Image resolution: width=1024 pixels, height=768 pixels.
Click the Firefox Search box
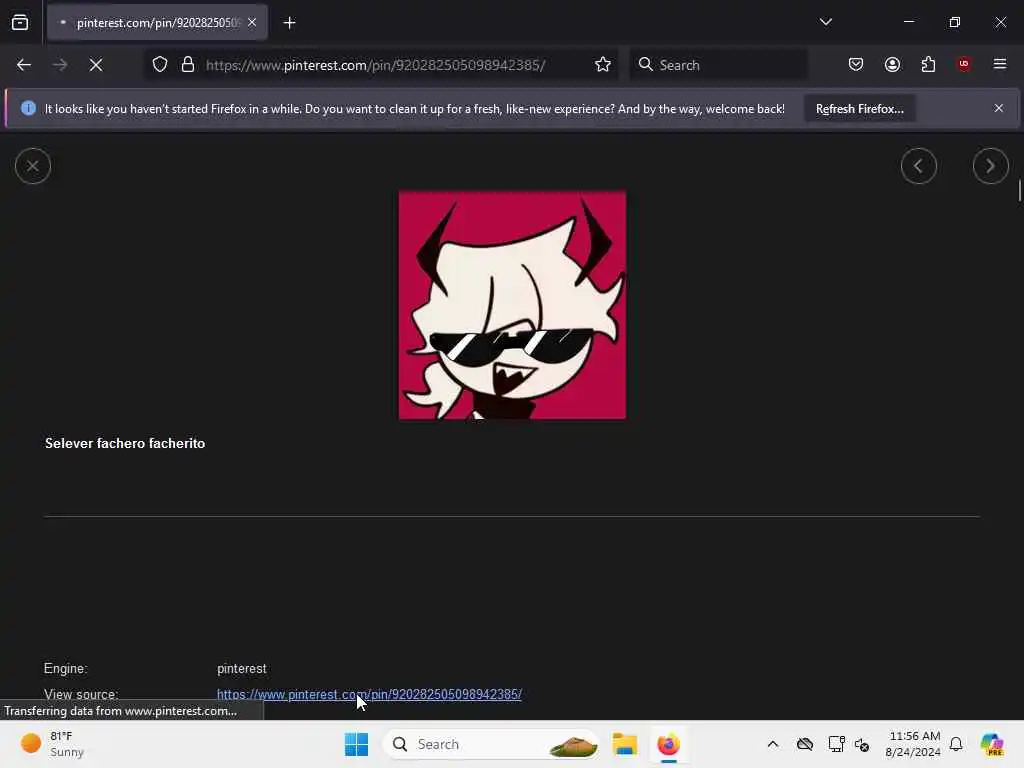point(718,65)
